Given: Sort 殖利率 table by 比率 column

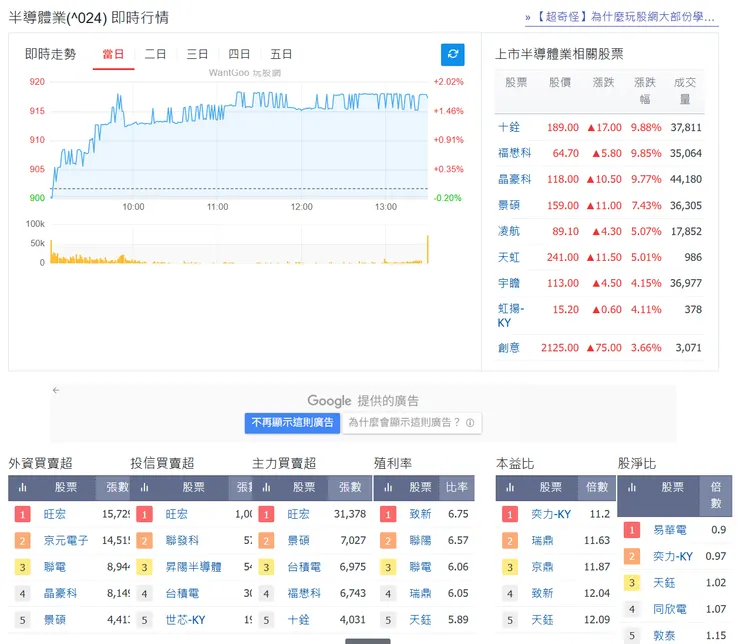Looking at the screenshot, I should pyautogui.click(x=457, y=487).
